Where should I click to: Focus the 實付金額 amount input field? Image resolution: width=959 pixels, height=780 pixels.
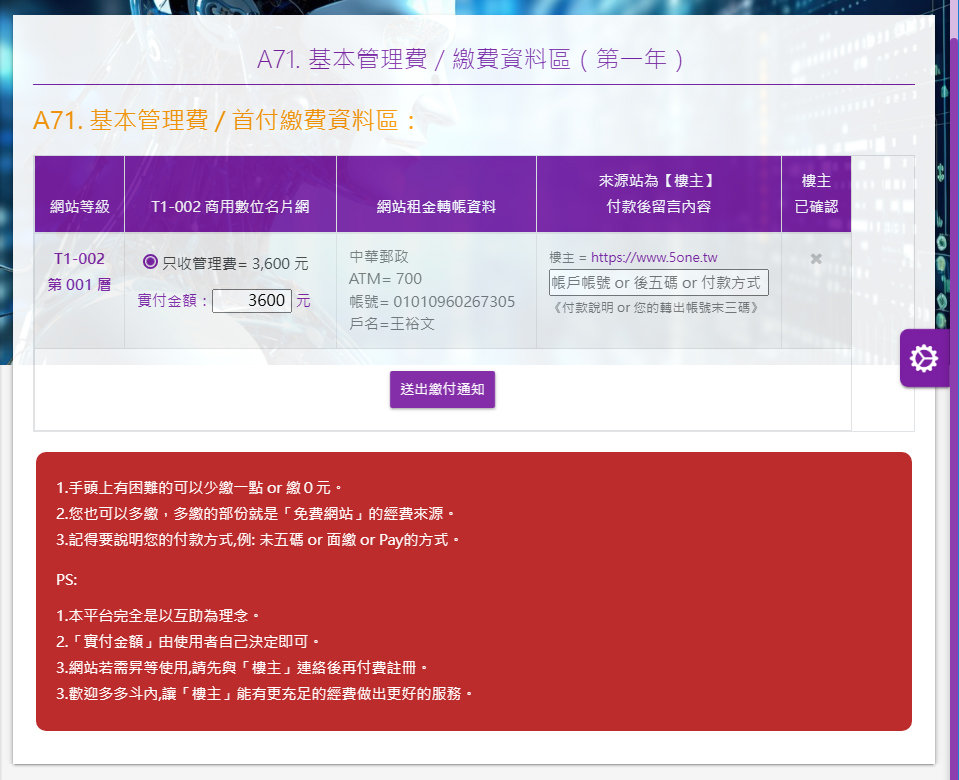tap(252, 300)
